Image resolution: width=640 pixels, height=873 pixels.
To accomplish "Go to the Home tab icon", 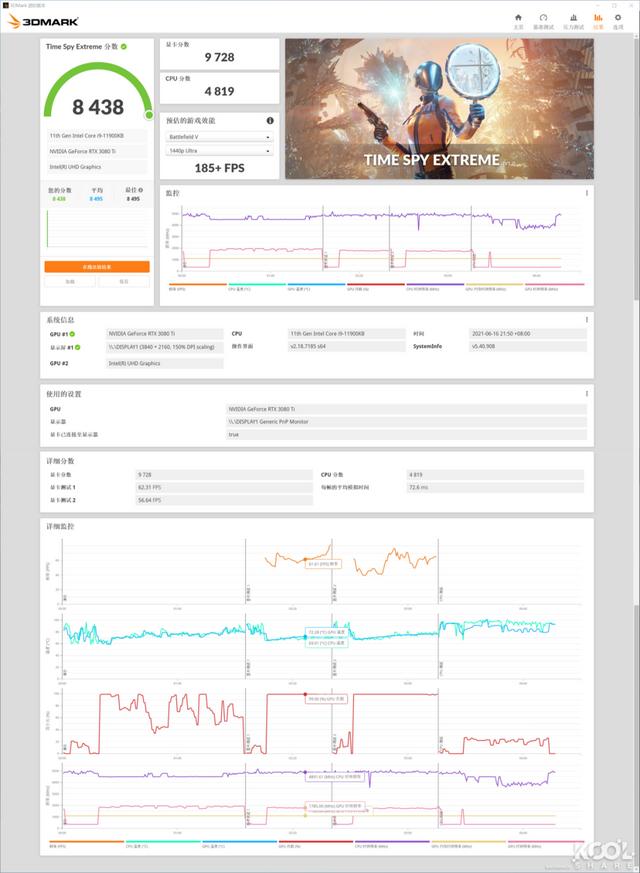I will 518,18.
